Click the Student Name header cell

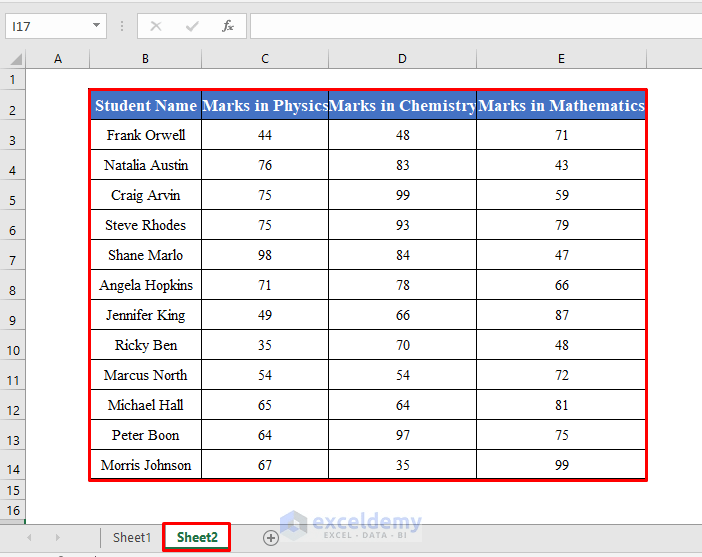(x=146, y=105)
